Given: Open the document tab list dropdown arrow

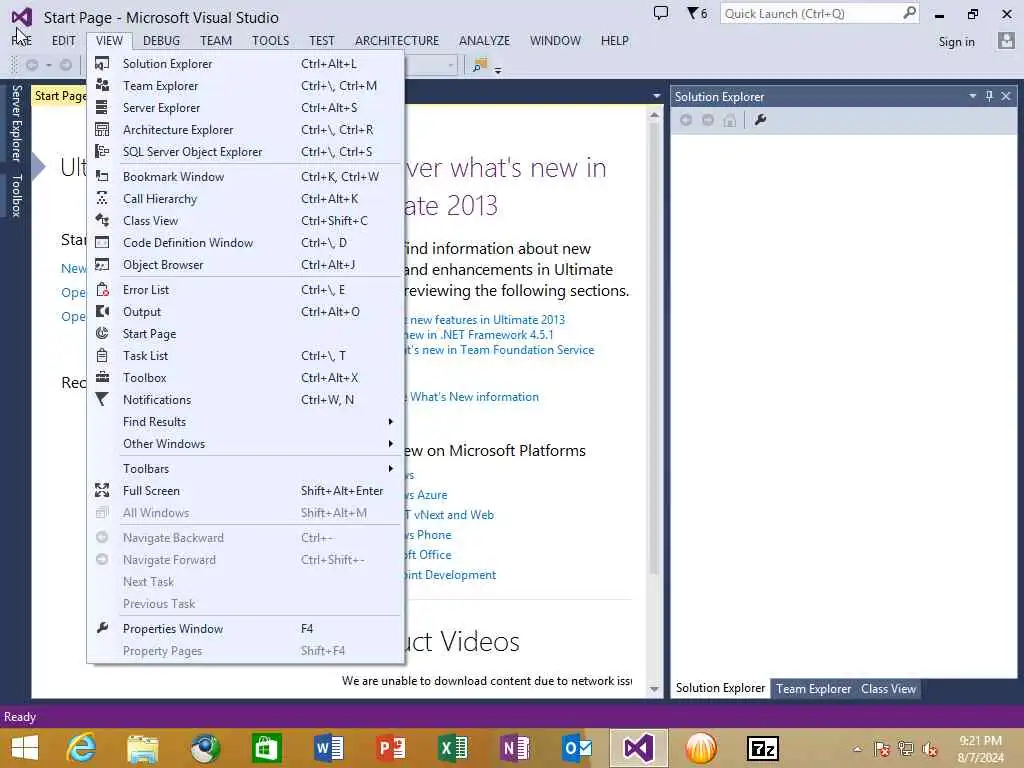Looking at the screenshot, I should (x=656, y=96).
